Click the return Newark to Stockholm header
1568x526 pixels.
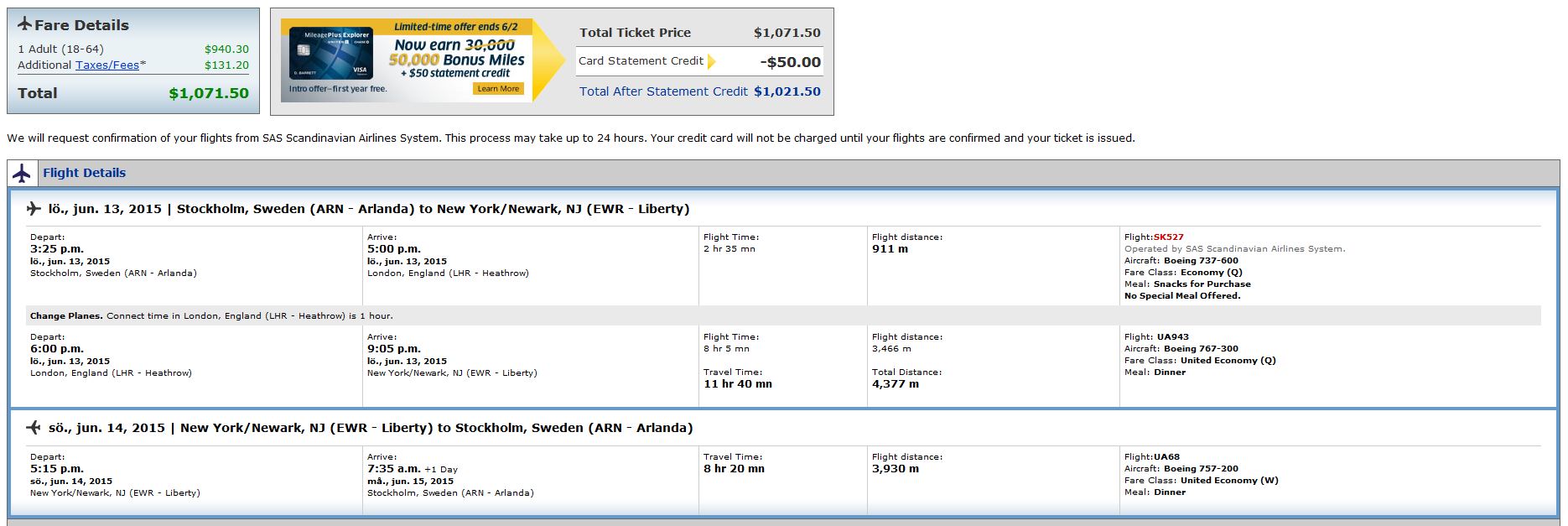tap(371, 428)
